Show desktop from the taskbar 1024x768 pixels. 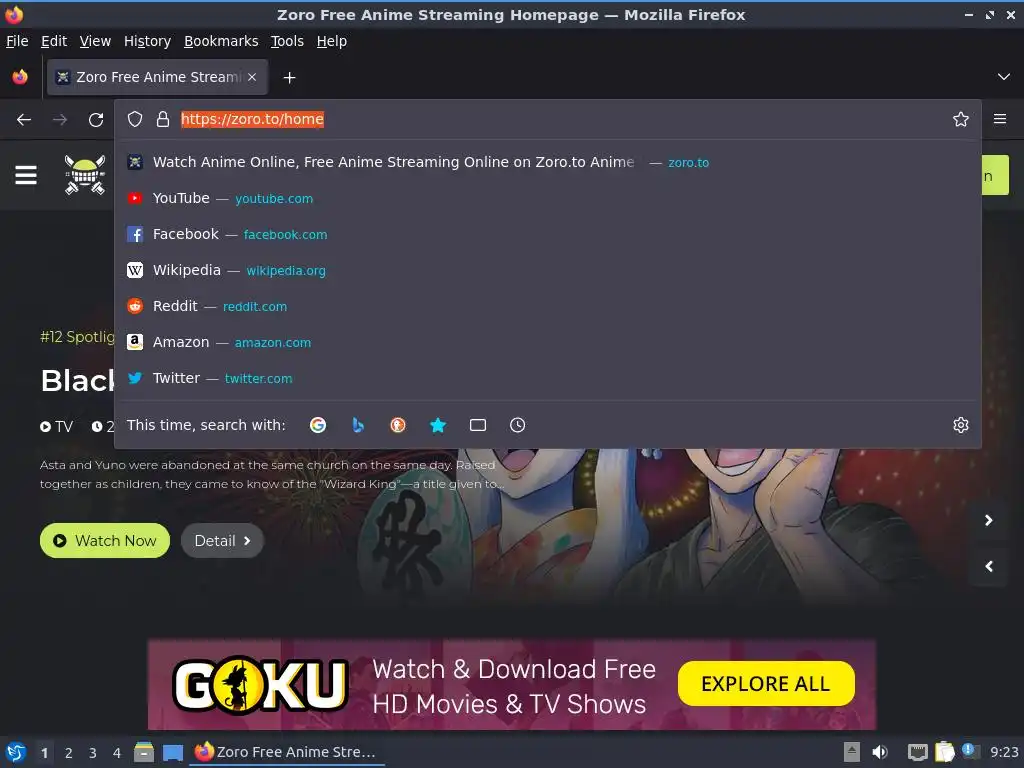[172, 753]
